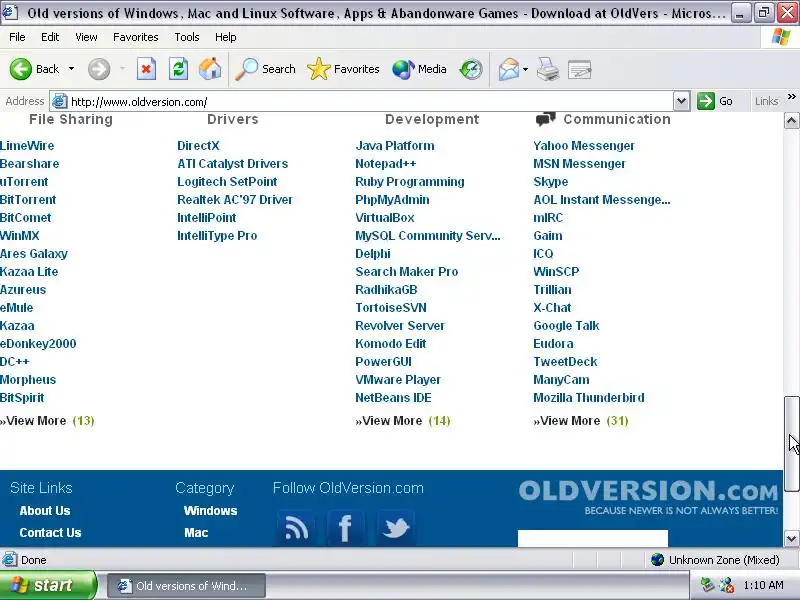Open the Contact Us footer link
Screen dimensions: 800x600
[51, 533]
